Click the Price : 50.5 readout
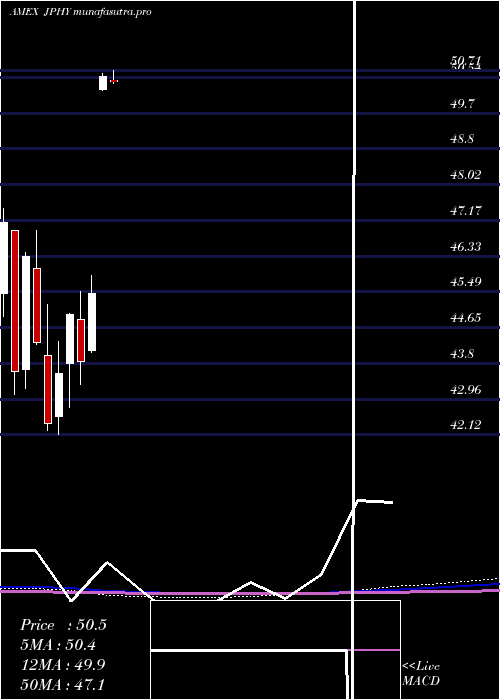The height and width of the screenshot is (700, 500). pos(63,625)
